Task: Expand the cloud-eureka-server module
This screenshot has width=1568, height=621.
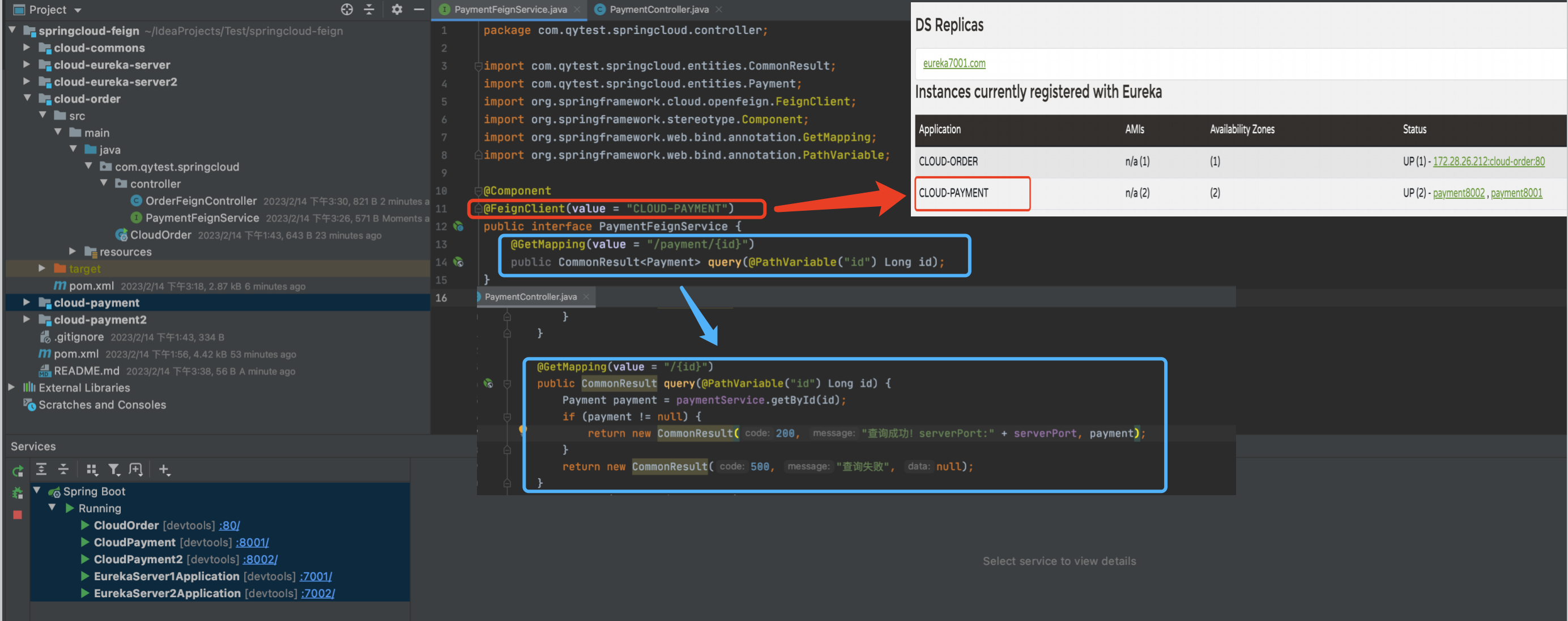Action: click(27, 64)
